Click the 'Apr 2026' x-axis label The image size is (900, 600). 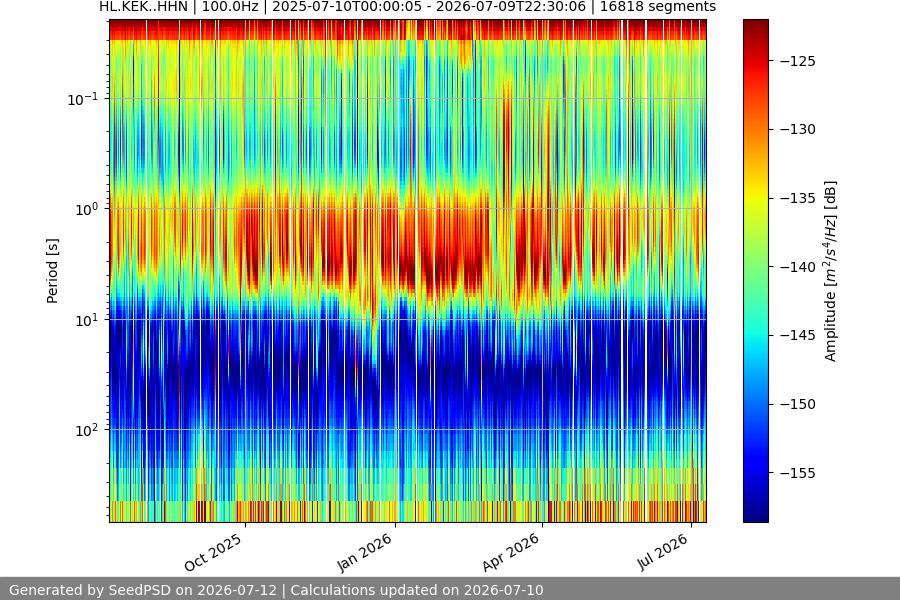click(510, 552)
